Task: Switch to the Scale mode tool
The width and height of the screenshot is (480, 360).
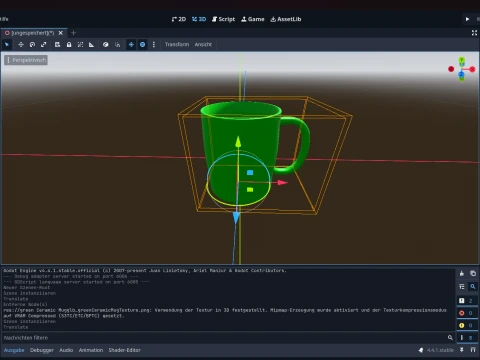Action: point(44,44)
